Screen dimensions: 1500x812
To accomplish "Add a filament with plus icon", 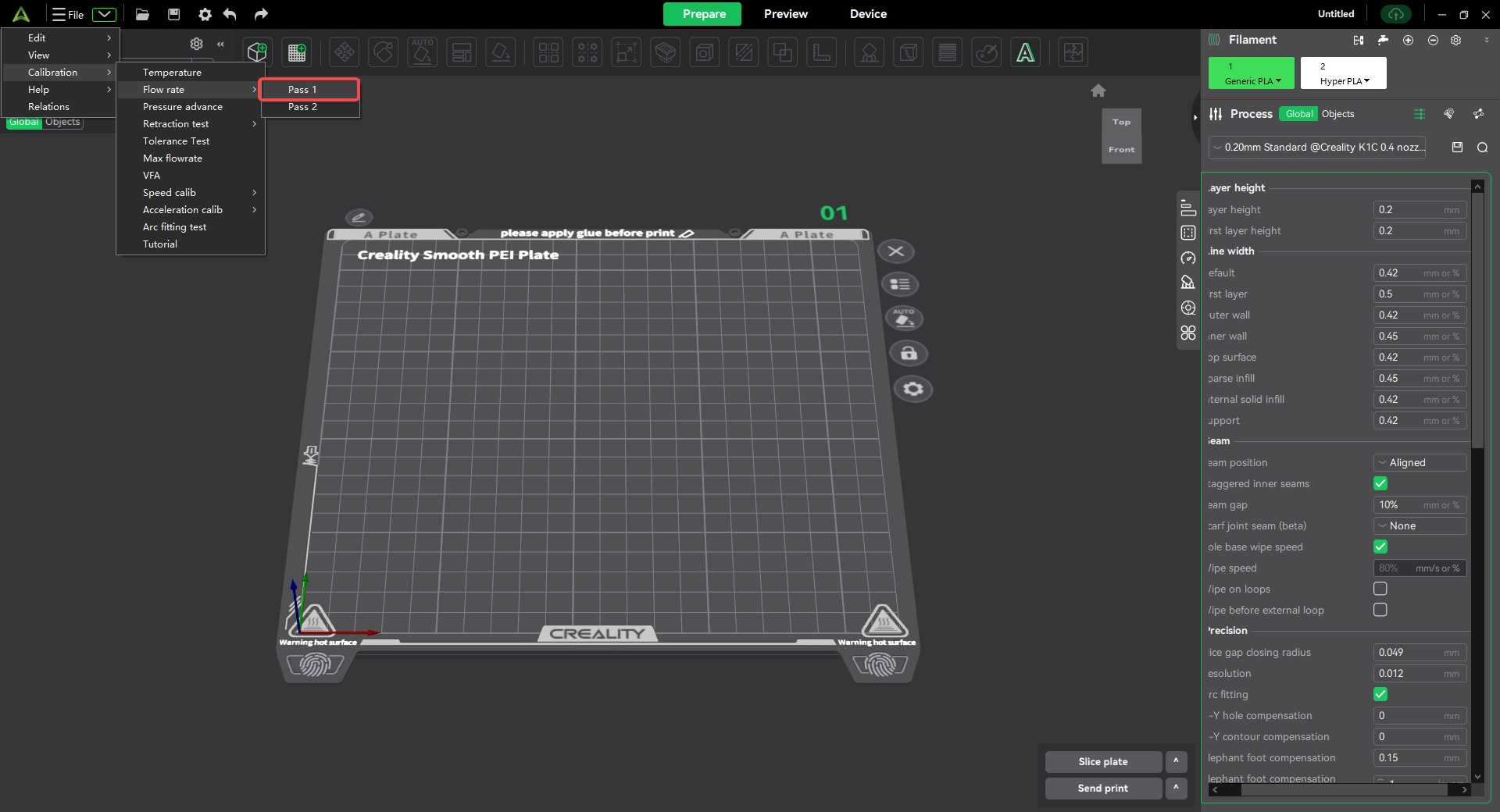I will pyautogui.click(x=1408, y=40).
